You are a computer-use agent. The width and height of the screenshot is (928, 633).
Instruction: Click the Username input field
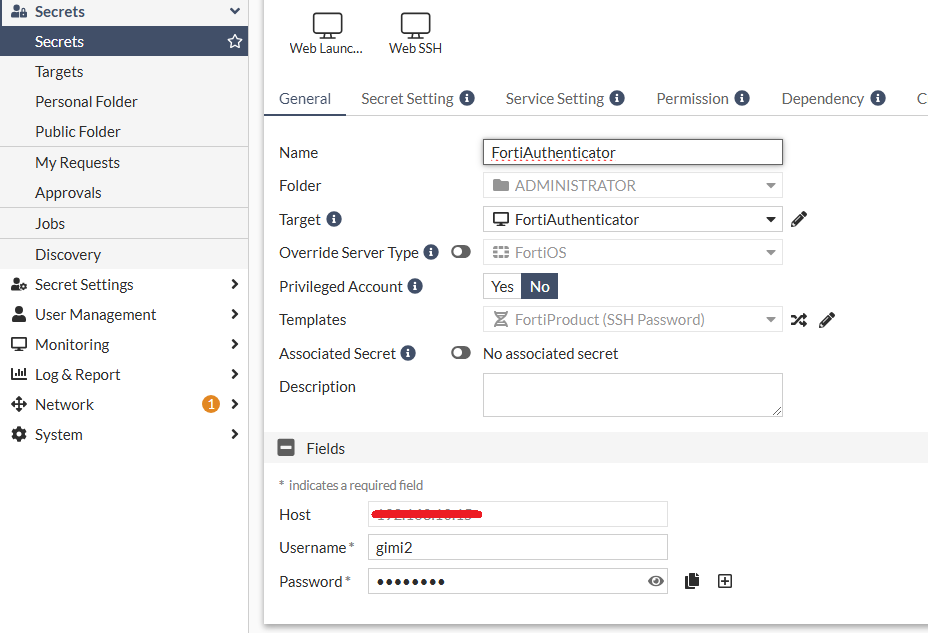tap(517, 547)
